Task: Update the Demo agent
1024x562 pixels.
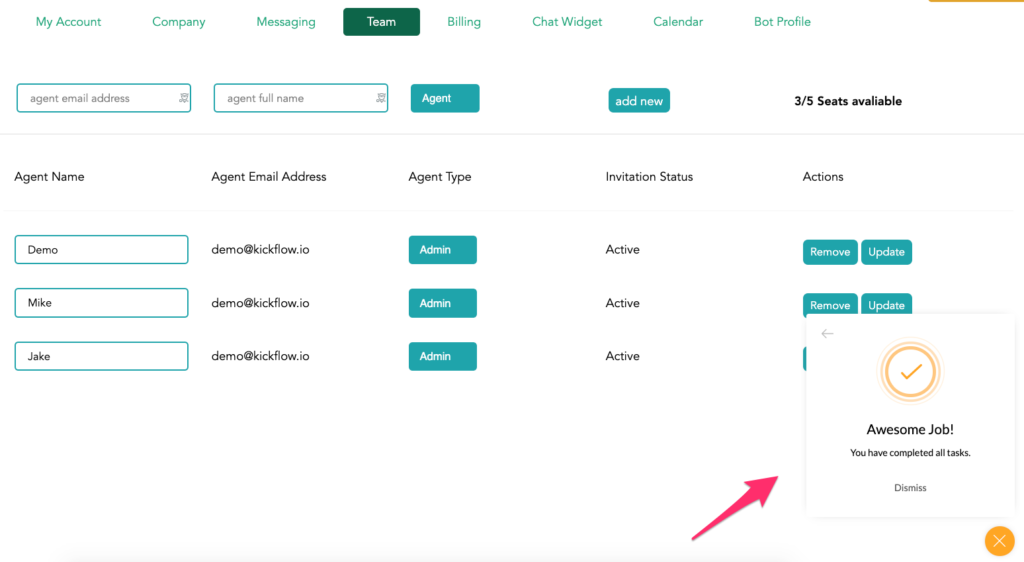Action: pos(886,252)
